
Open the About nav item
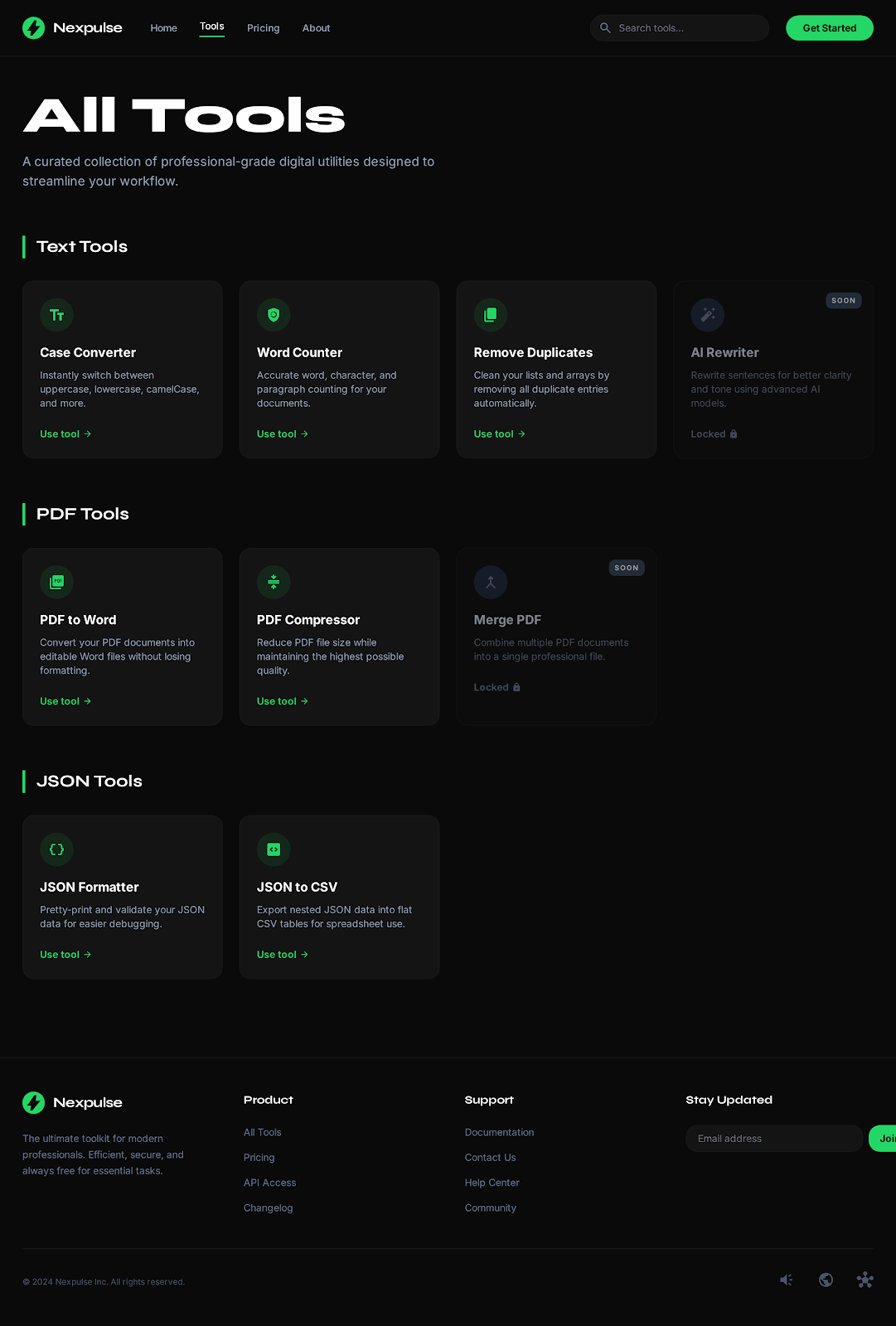[316, 28]
